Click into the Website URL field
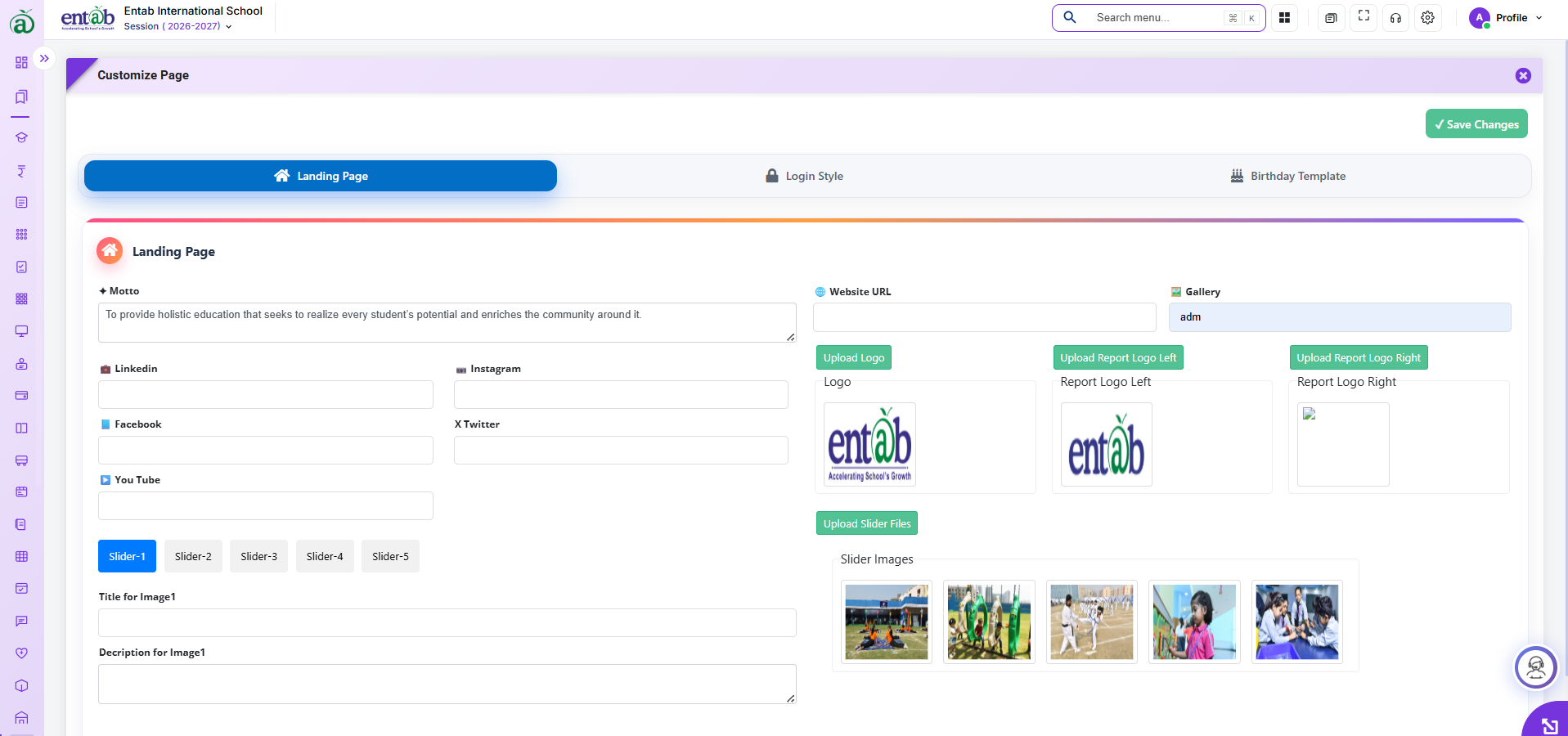 pyautogui.click(x=985, y=317)
